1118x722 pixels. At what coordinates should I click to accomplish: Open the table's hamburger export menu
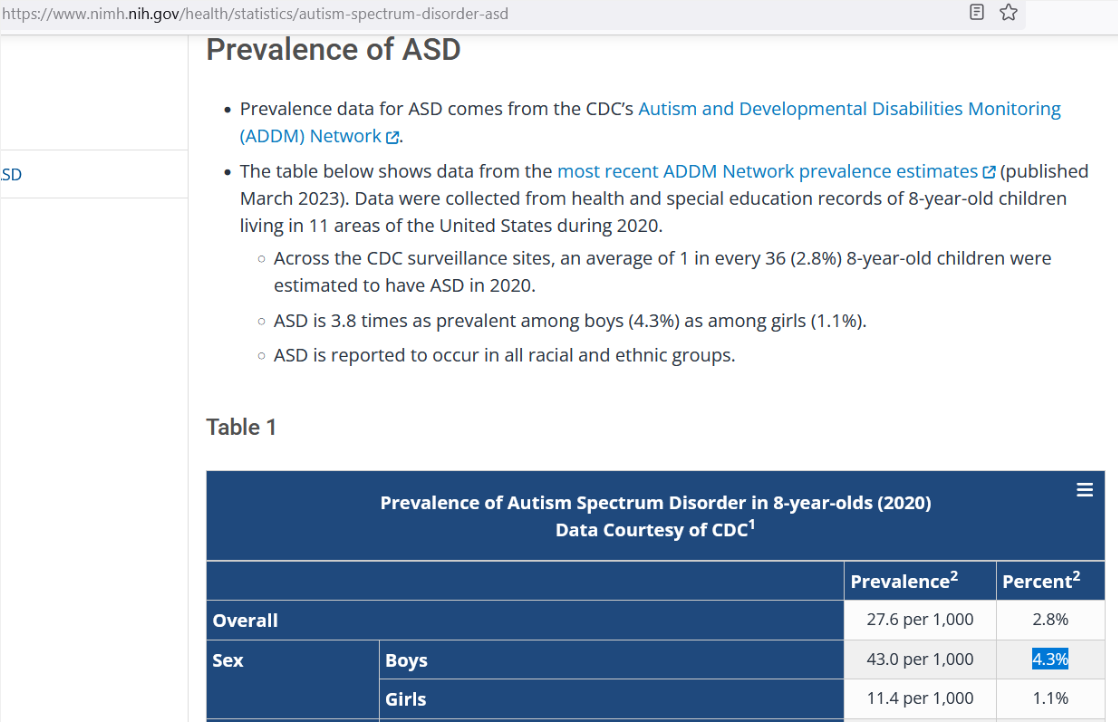tap(1084, 490)
